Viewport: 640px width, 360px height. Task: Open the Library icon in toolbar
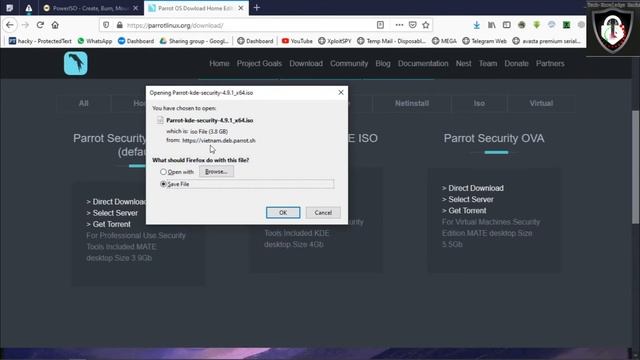491,25
